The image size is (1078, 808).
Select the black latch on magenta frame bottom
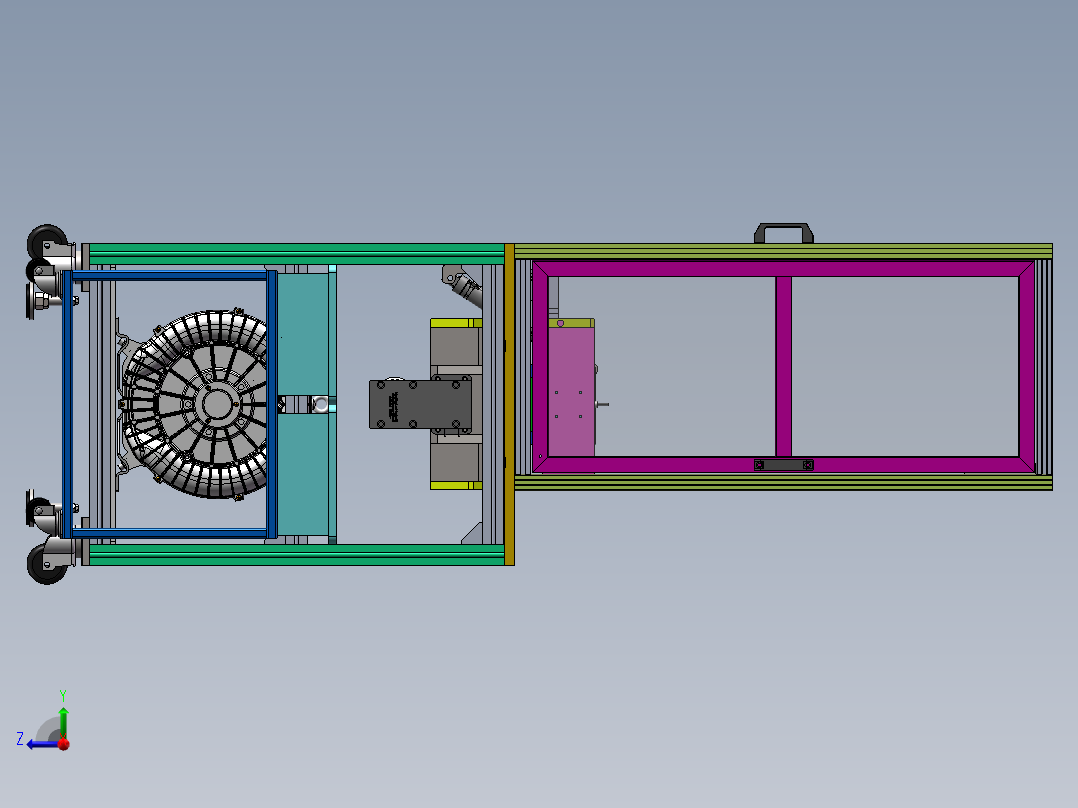(x=784, y=465)
